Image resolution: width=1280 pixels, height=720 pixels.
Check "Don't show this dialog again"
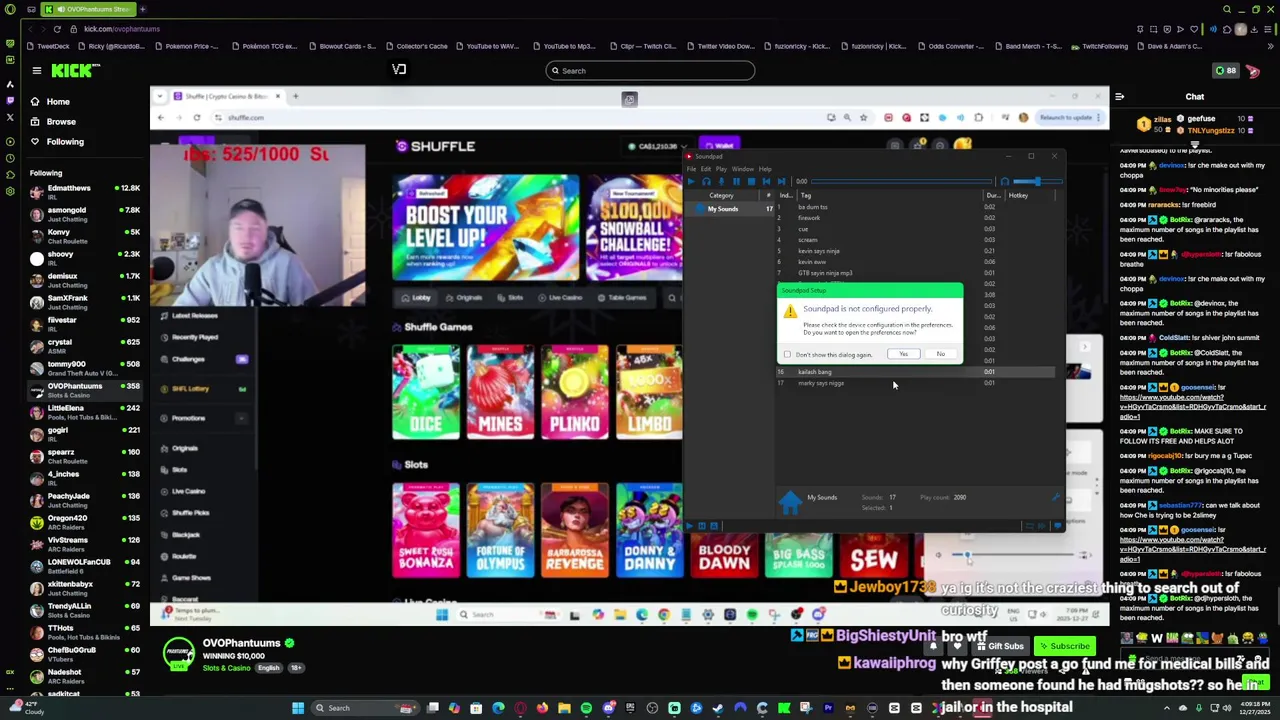[788, 354]
